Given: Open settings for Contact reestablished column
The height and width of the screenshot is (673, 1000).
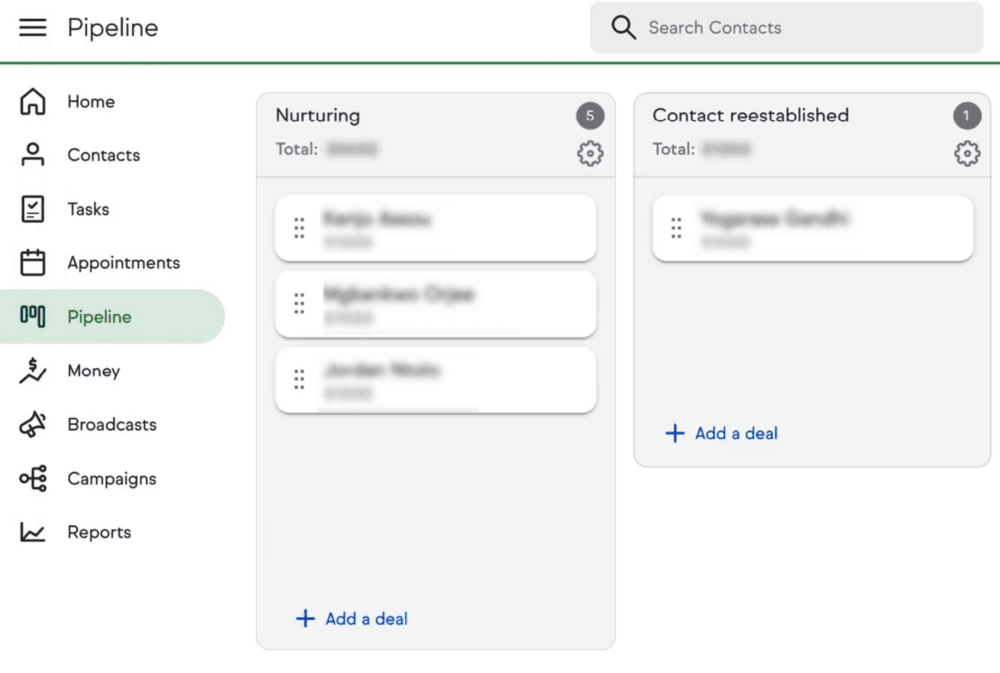Looking at the screenshot, I should coord(966,154).
